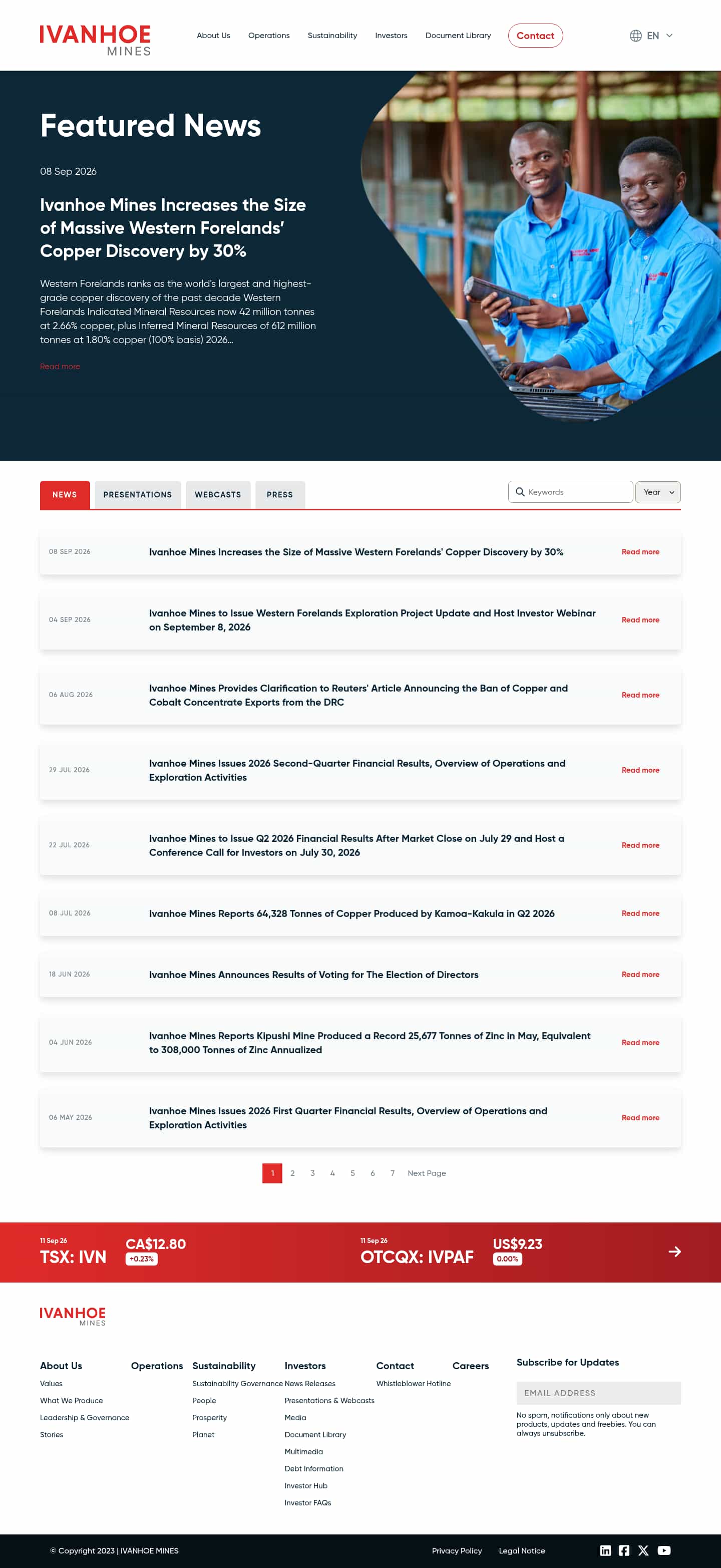721x1568 pixels.
Task: Open the Privacy Policy link
Action: (x=457, y=1551)
